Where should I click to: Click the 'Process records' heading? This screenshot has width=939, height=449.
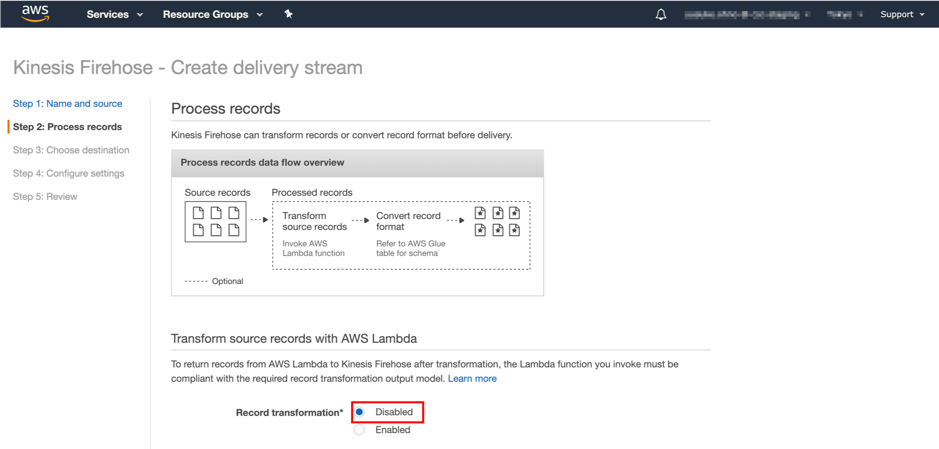pyautogui.click(x=226, y=109)
